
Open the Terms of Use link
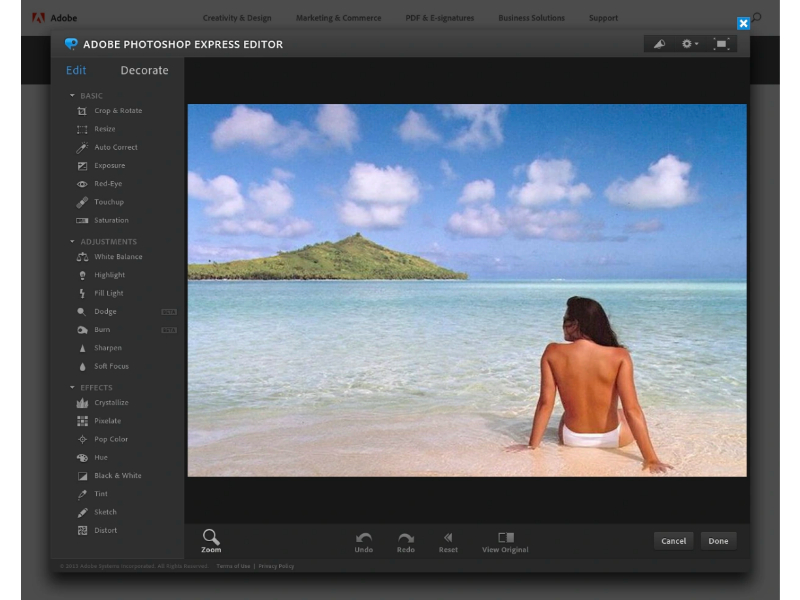point(232,565)
